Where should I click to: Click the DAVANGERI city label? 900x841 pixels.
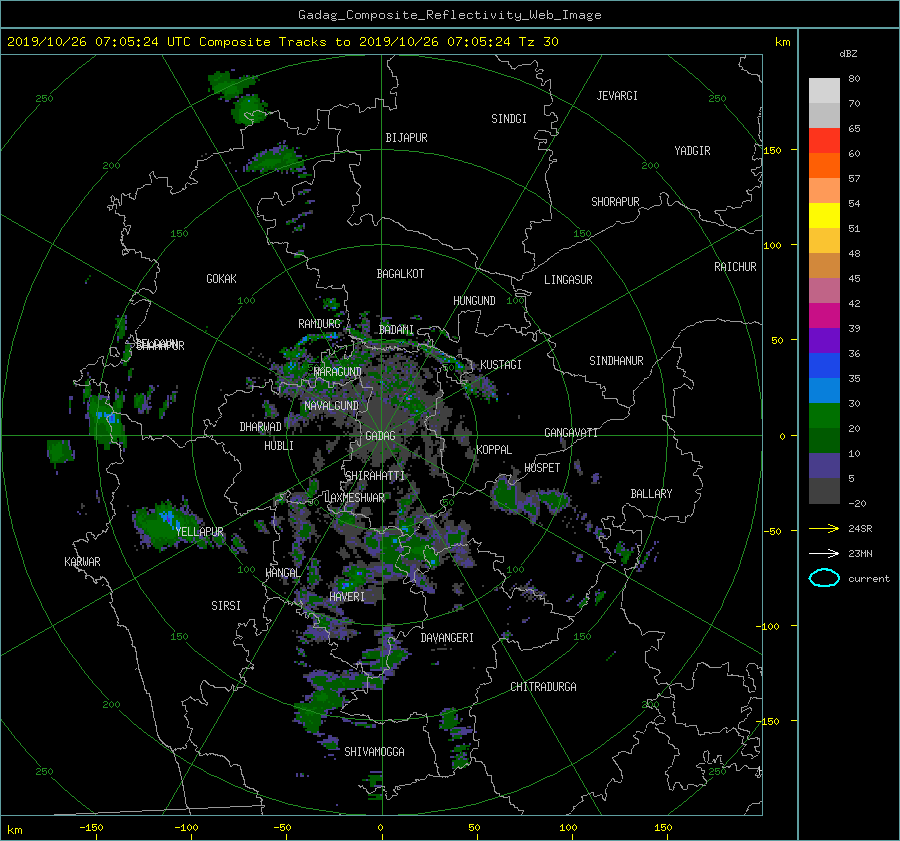pos(447,638)
